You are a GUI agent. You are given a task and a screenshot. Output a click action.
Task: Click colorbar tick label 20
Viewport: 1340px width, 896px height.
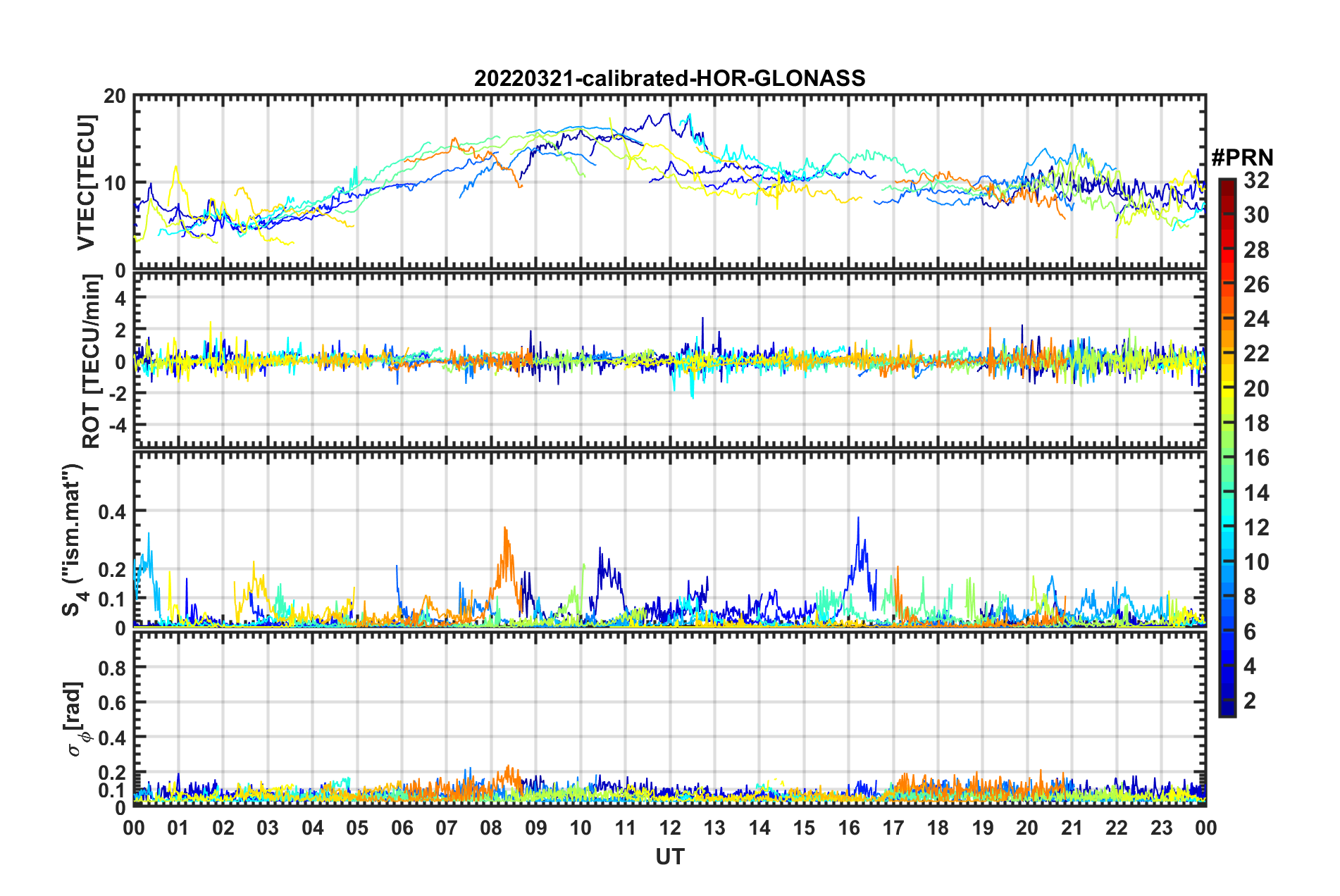coord(1256,389)
